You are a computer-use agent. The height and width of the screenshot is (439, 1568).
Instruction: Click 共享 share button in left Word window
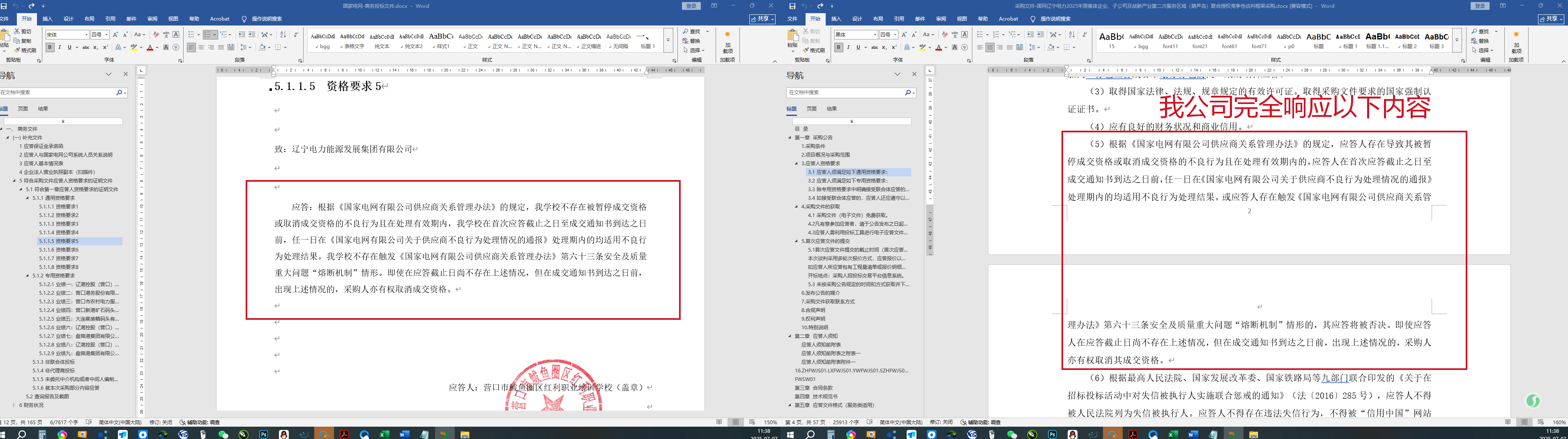[x=763, y=19]
